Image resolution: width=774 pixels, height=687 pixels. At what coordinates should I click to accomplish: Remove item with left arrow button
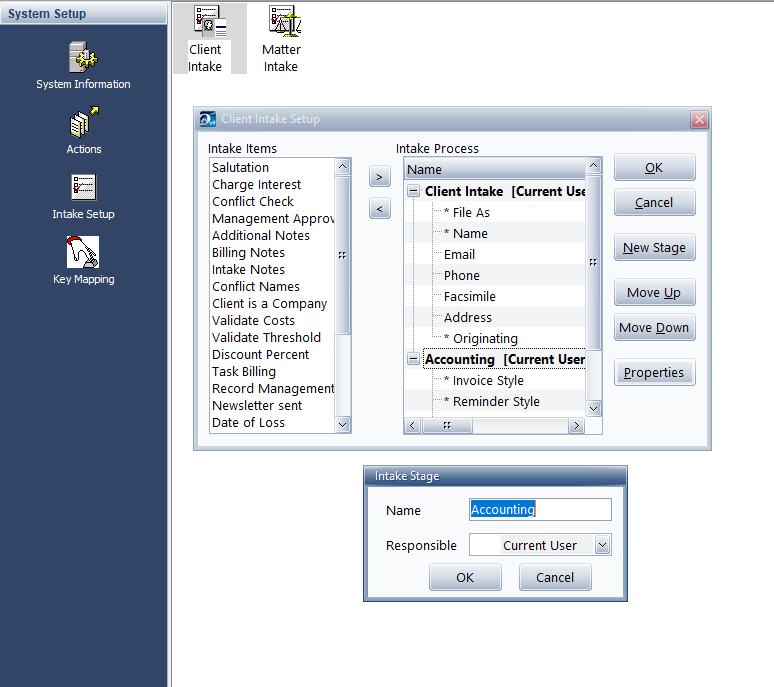[380, 208]
